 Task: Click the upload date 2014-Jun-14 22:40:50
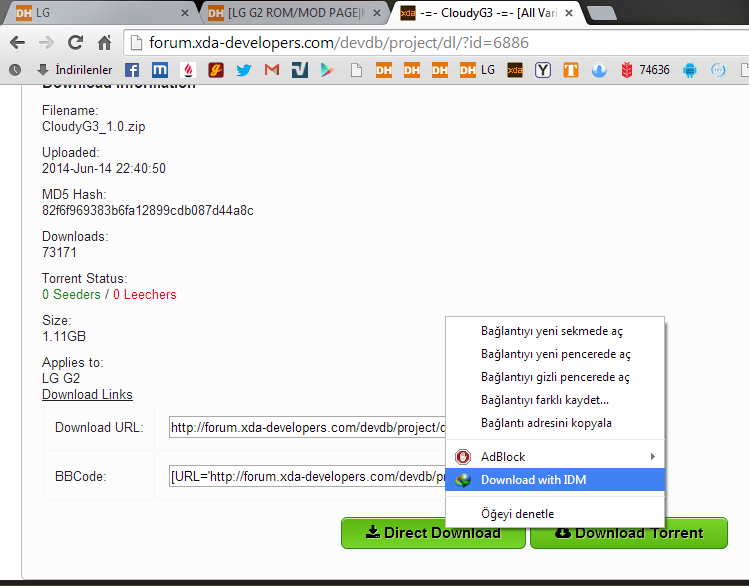104,169
